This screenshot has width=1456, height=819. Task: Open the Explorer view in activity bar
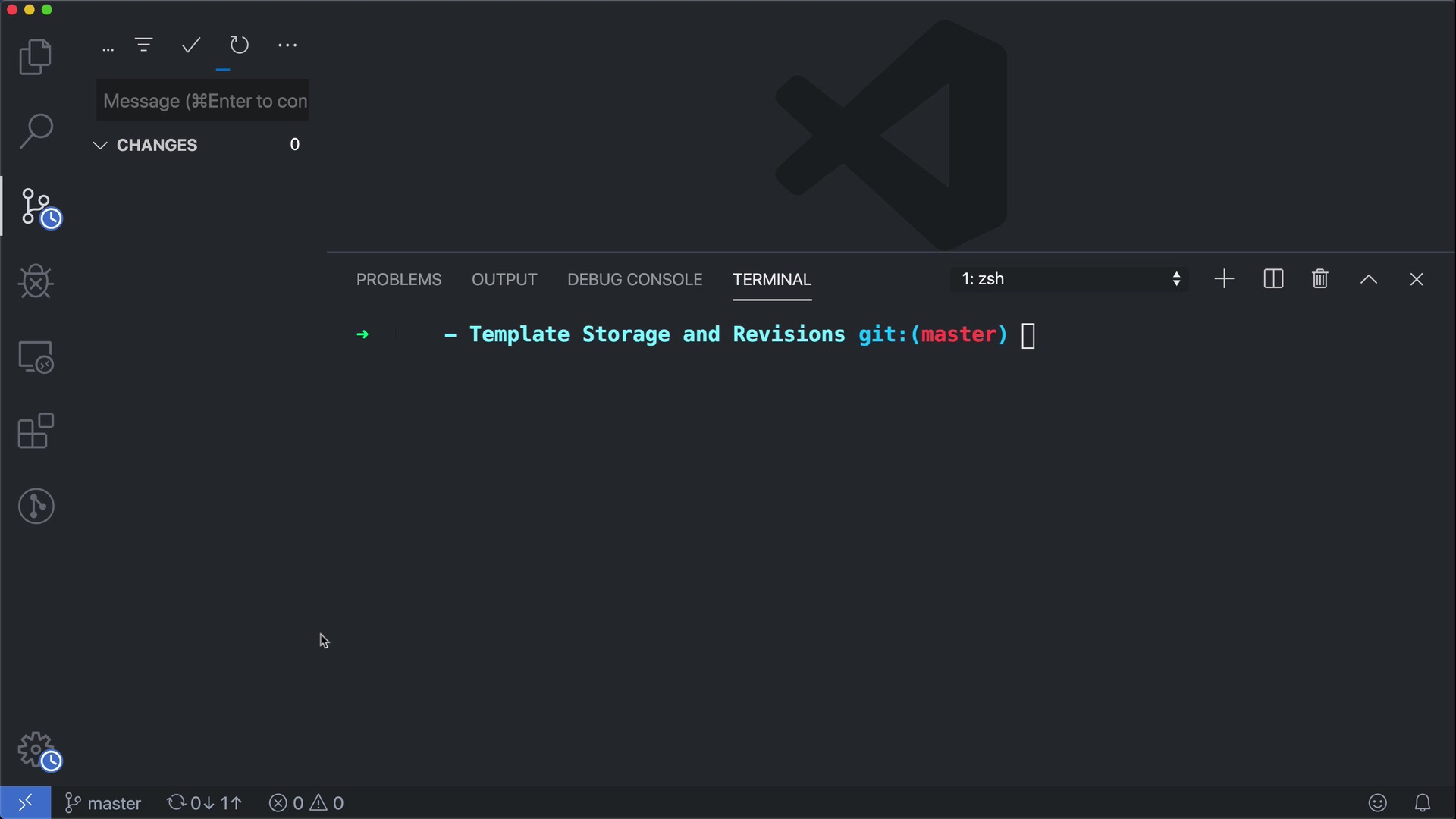35,57
